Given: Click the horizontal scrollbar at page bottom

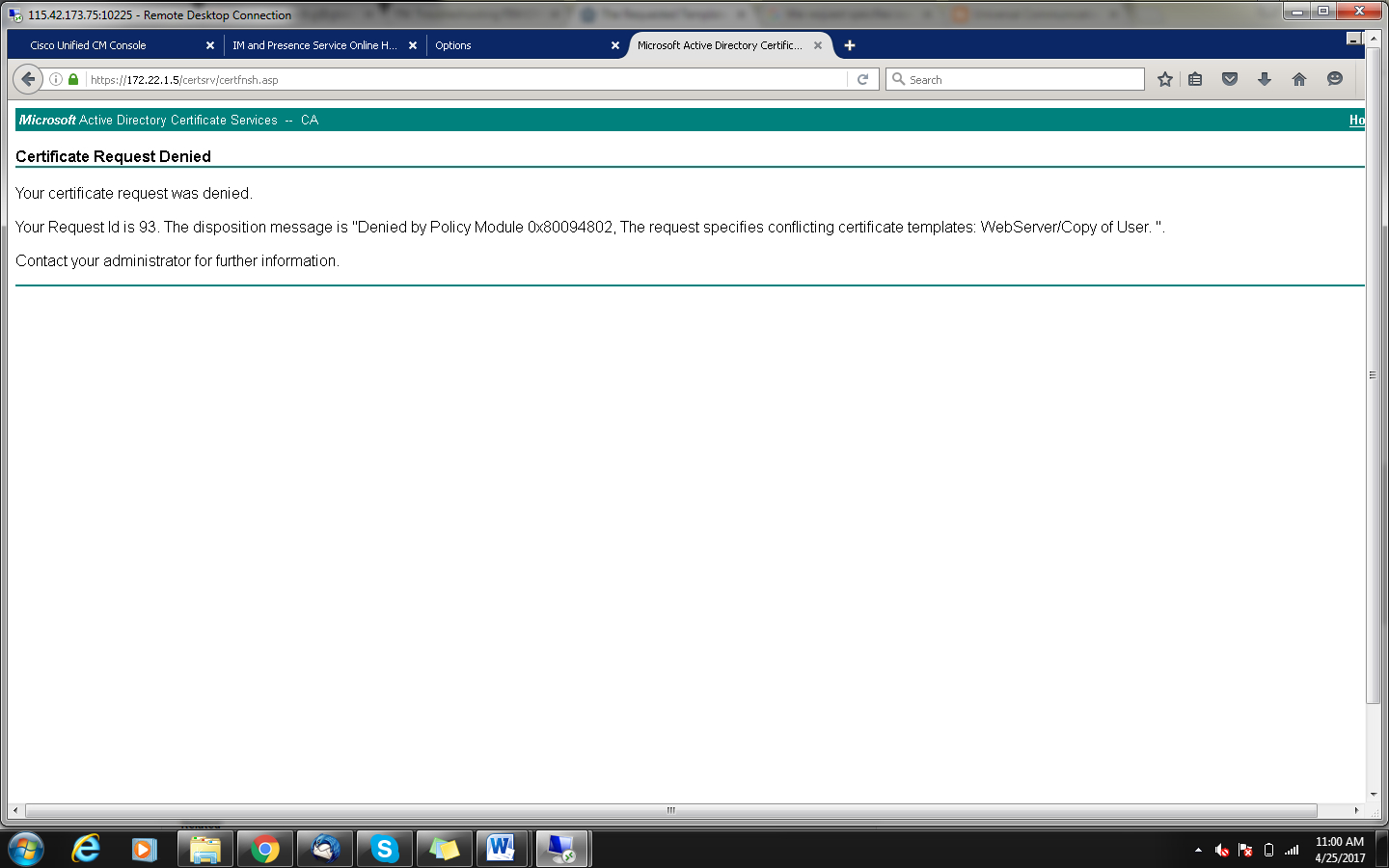Looking at the screenshot, I should pos(671,810).
